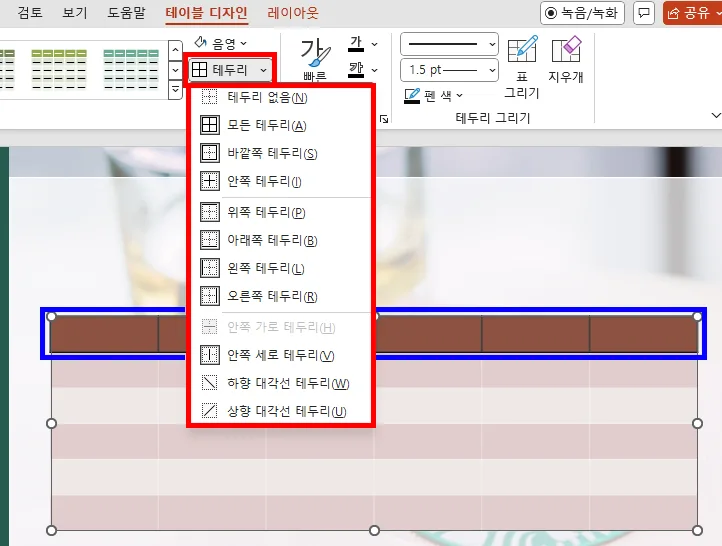722x546 pixels.
Task: Click the bottom border icon beside 아래쪽 테두리
Action: point(210,240)
